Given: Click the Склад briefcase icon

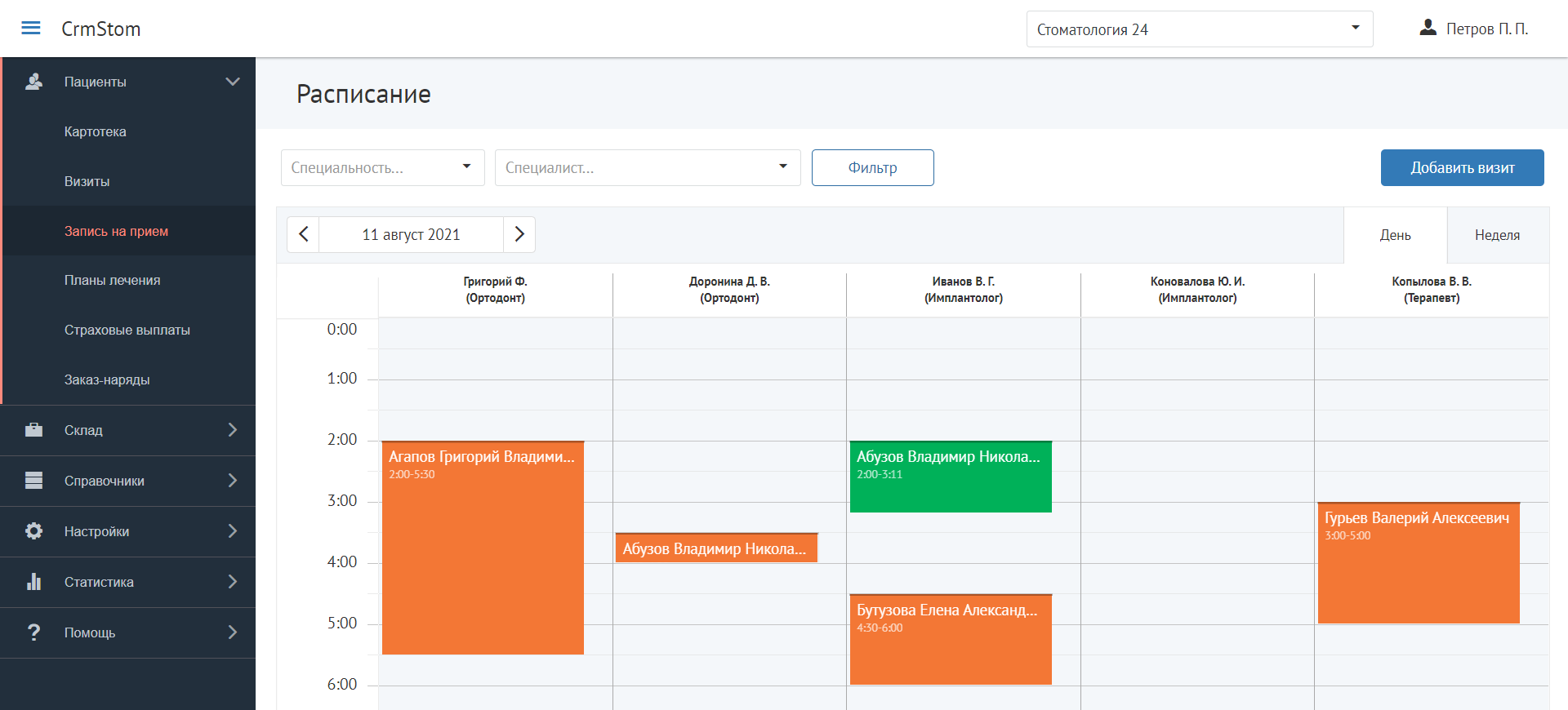Looking at the screenshot, I should click(x=33, y=430).
